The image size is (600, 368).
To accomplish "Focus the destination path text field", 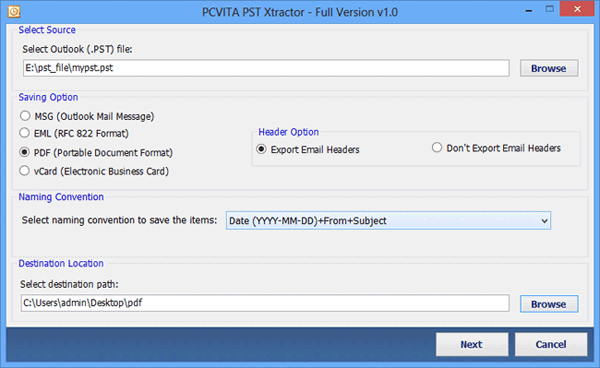I will [265, 303].
